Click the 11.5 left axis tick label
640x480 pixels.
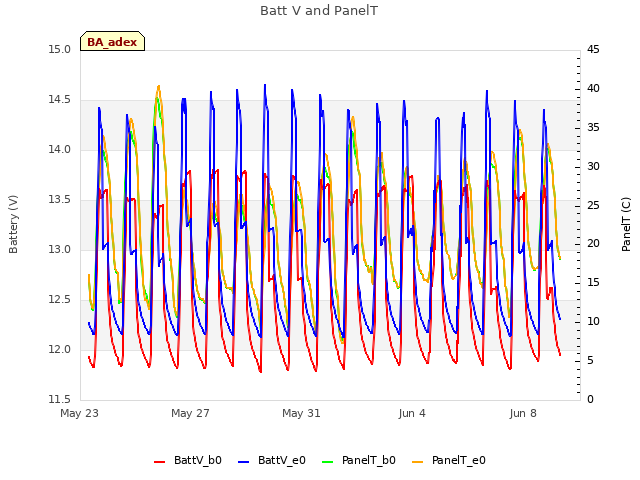click(60, 400)
